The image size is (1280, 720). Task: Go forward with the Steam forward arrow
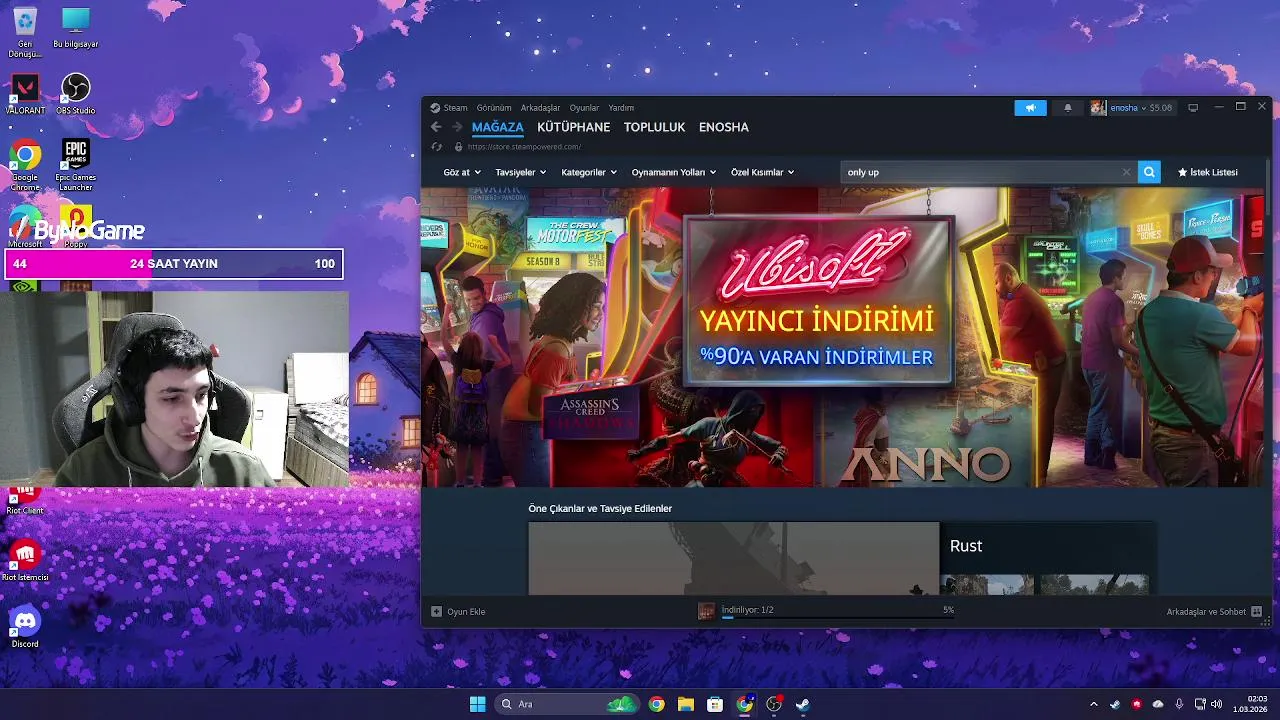[457, 127]
